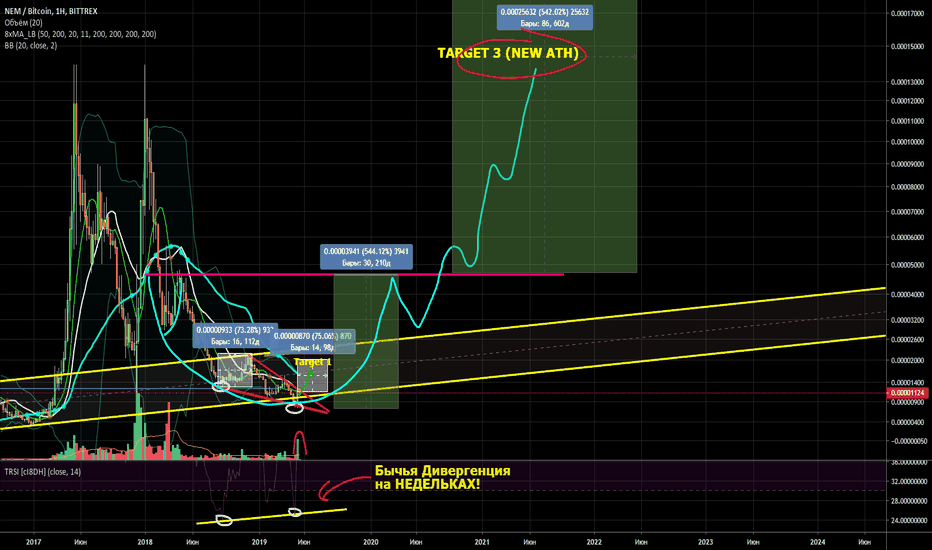Click the 75.06% measurement label
This screenshot has width=932, height=550.
313,341
